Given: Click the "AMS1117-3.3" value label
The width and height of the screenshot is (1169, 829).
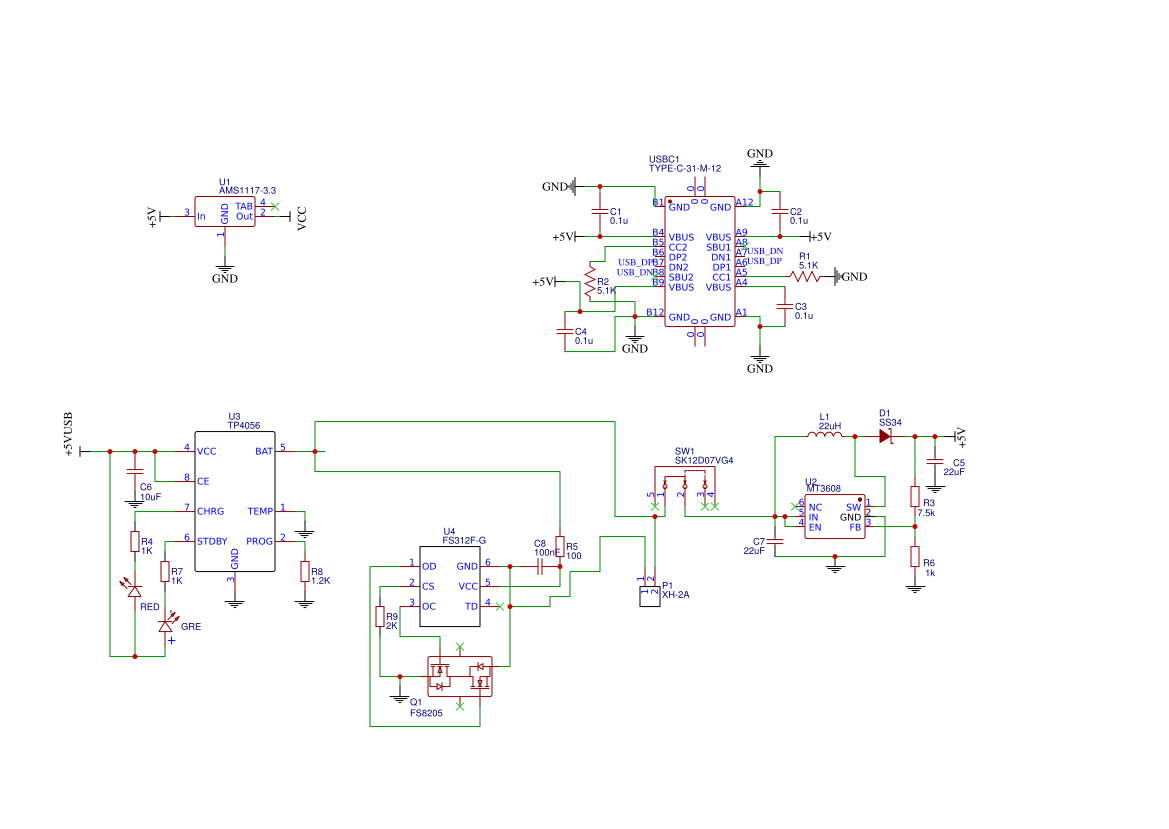Looking at the screenshot, I should click(248, 191).
